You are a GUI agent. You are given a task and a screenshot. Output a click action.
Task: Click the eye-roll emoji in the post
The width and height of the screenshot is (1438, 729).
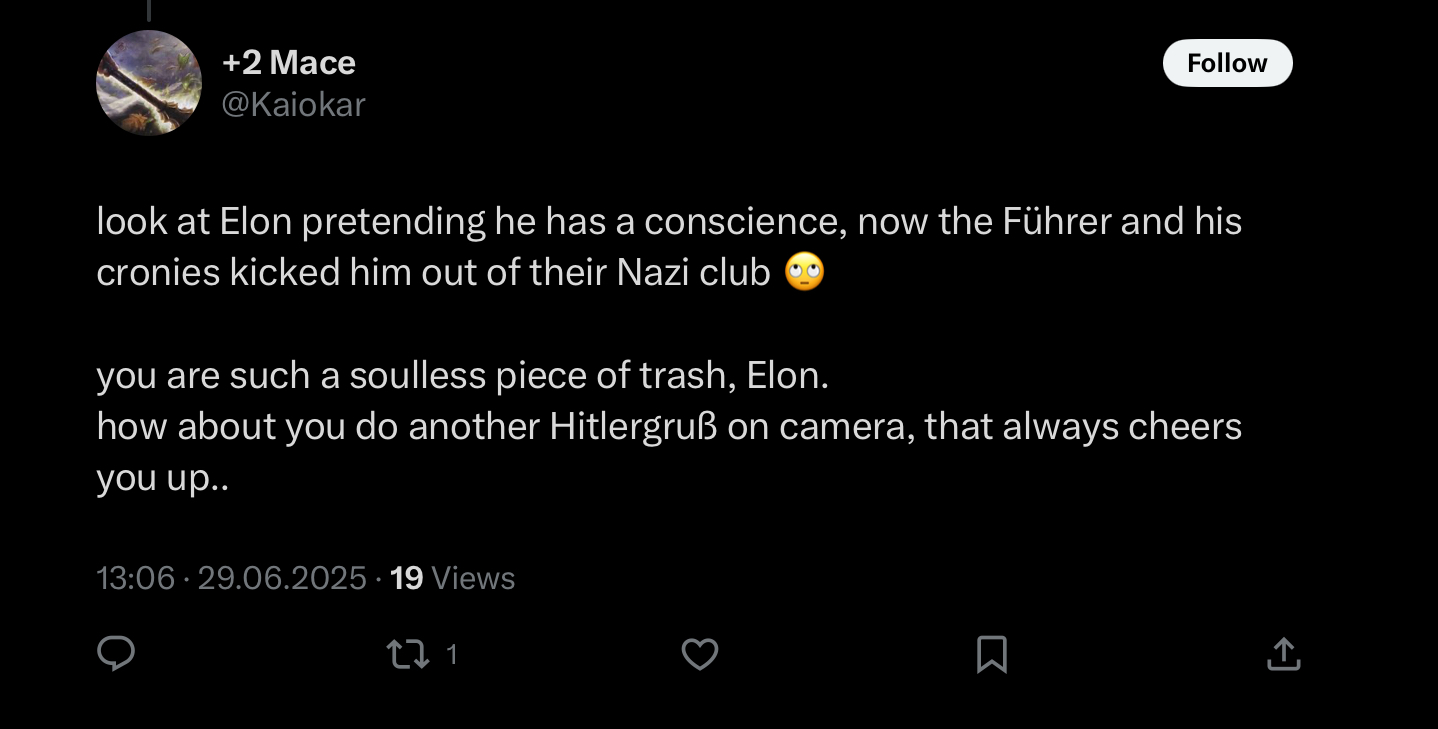point(805,272)
